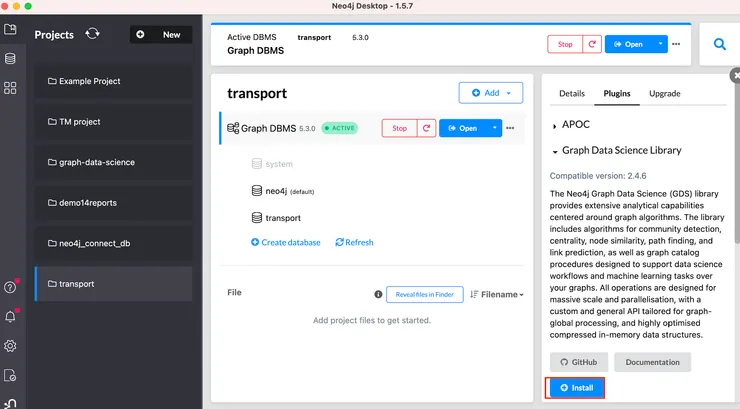Switch to the Plugins tab
Image resolution: width=740 pixels, height=409 pixels.
[x=617, y=93]
